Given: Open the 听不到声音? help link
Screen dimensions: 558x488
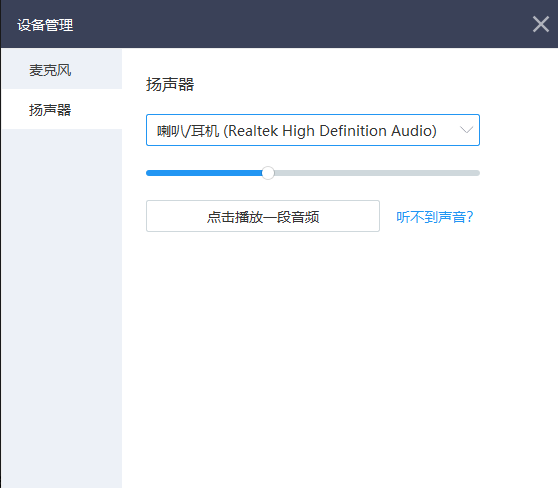Looking at the screenshot, I should click(x=435, y=217).
